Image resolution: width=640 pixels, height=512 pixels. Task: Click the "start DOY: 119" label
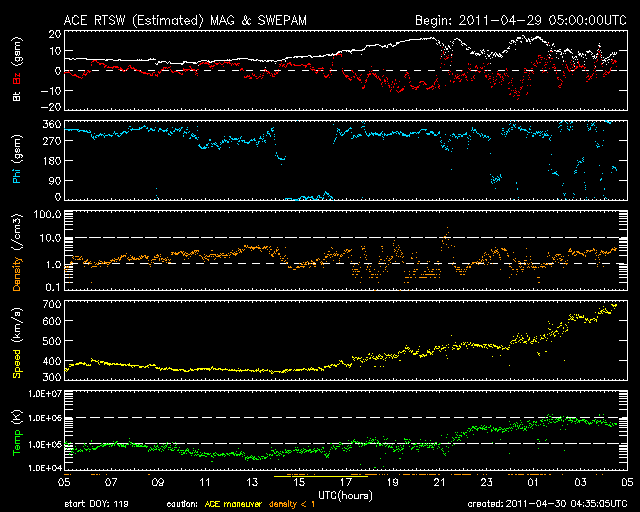coord(96,504)
